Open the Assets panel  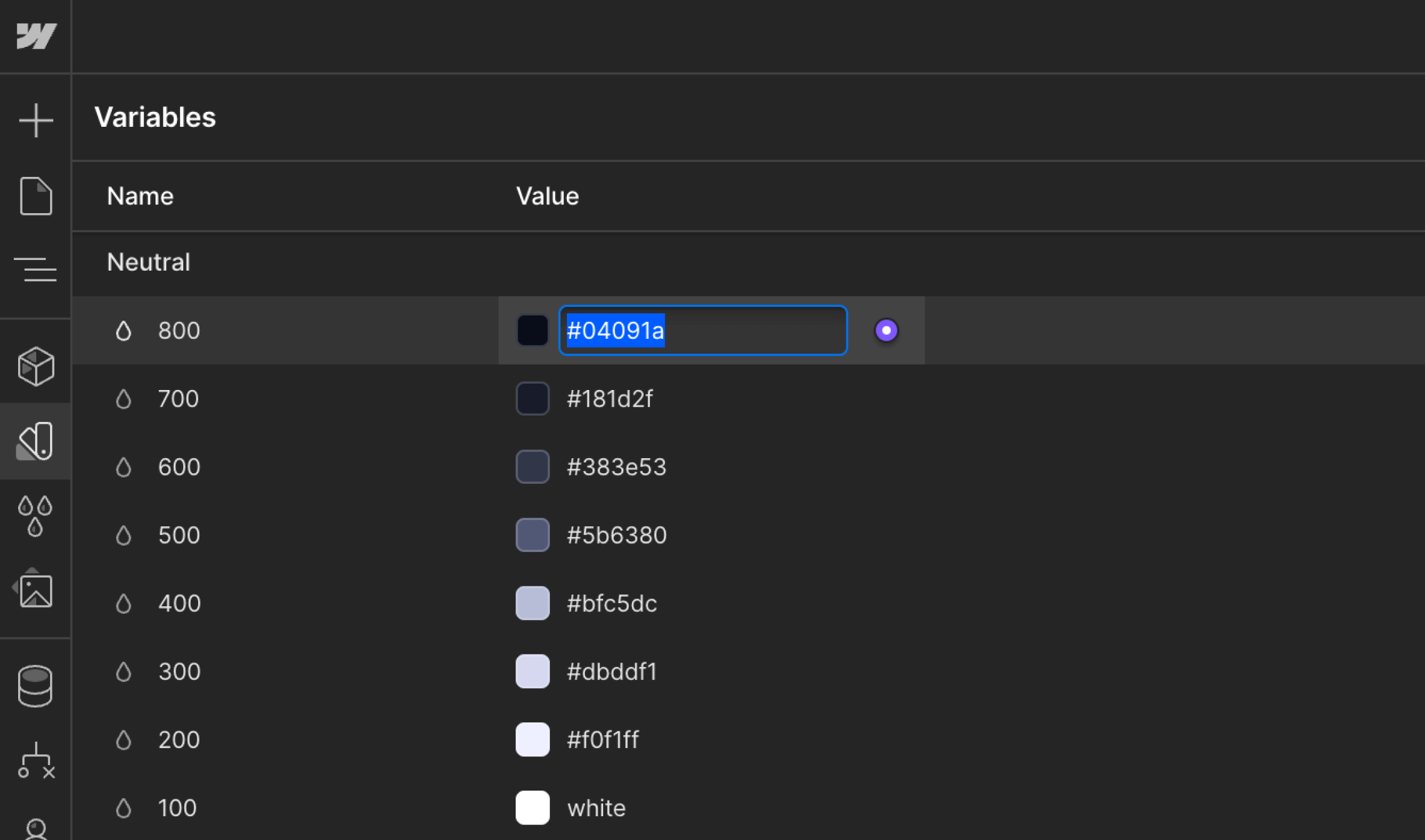[32, 588]
